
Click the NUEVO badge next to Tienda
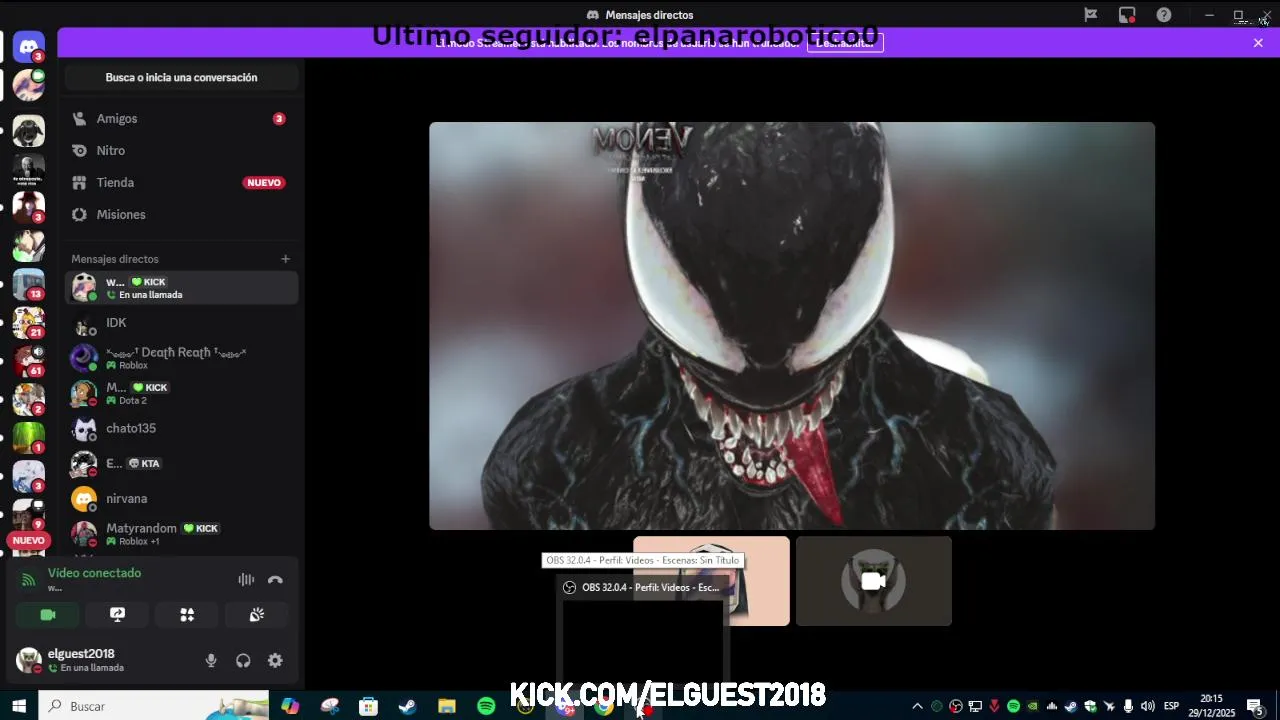pos(264,183)
